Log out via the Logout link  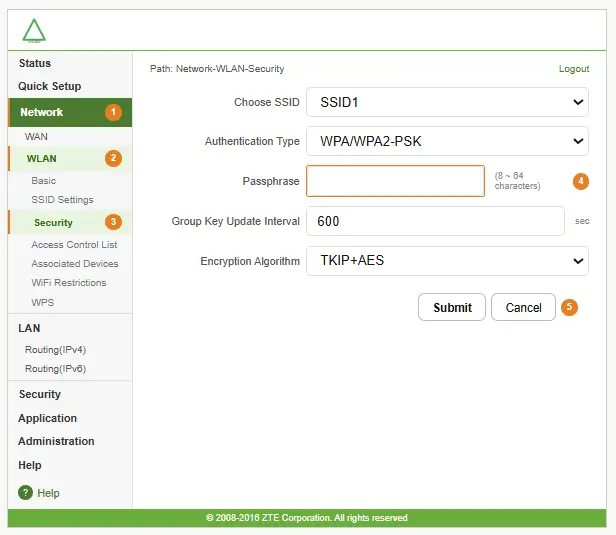(574, 69)
